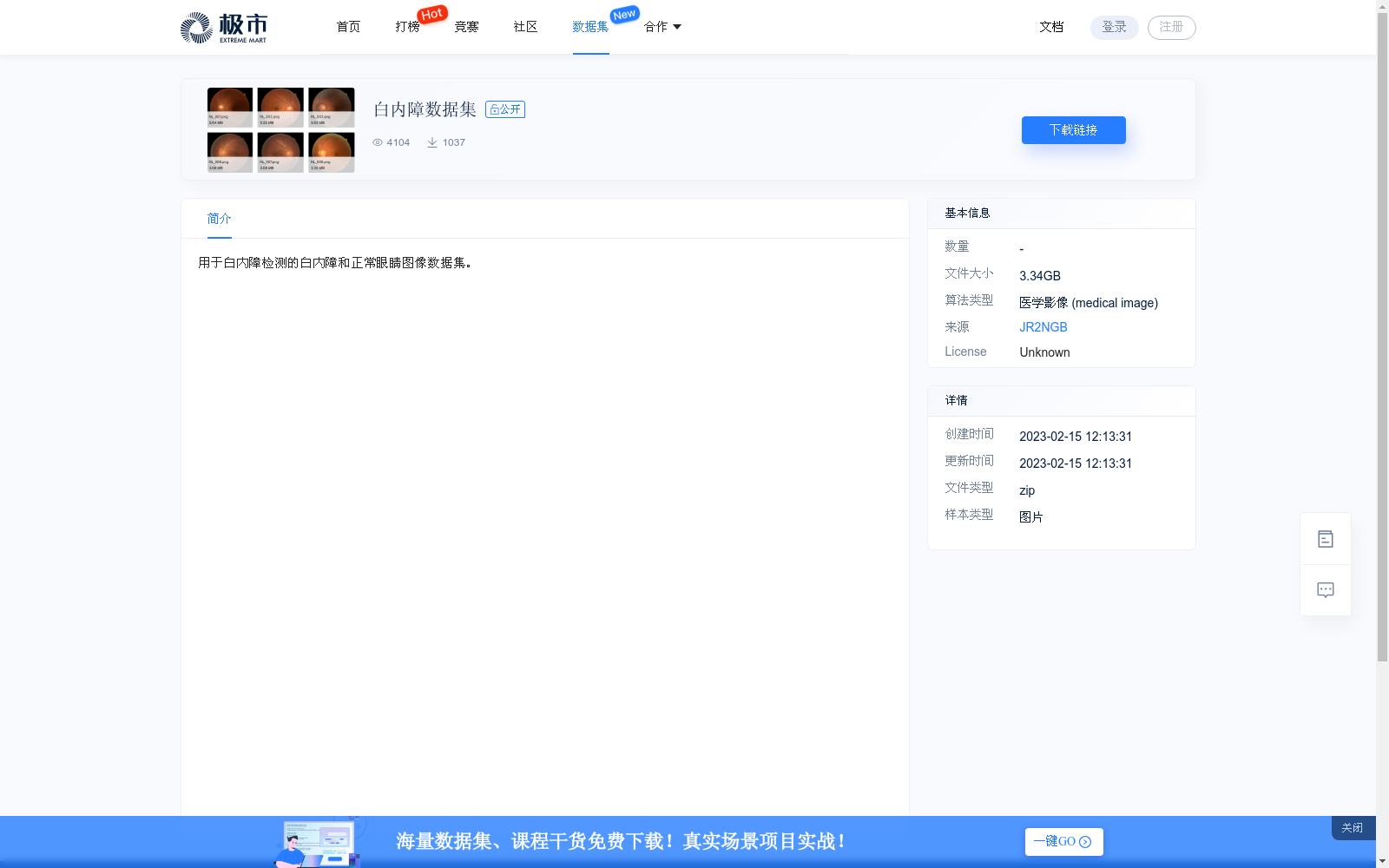Screen dimensions: 1389x868
Task: Click the download count icon beside 1037
Action: click(431, 142)
